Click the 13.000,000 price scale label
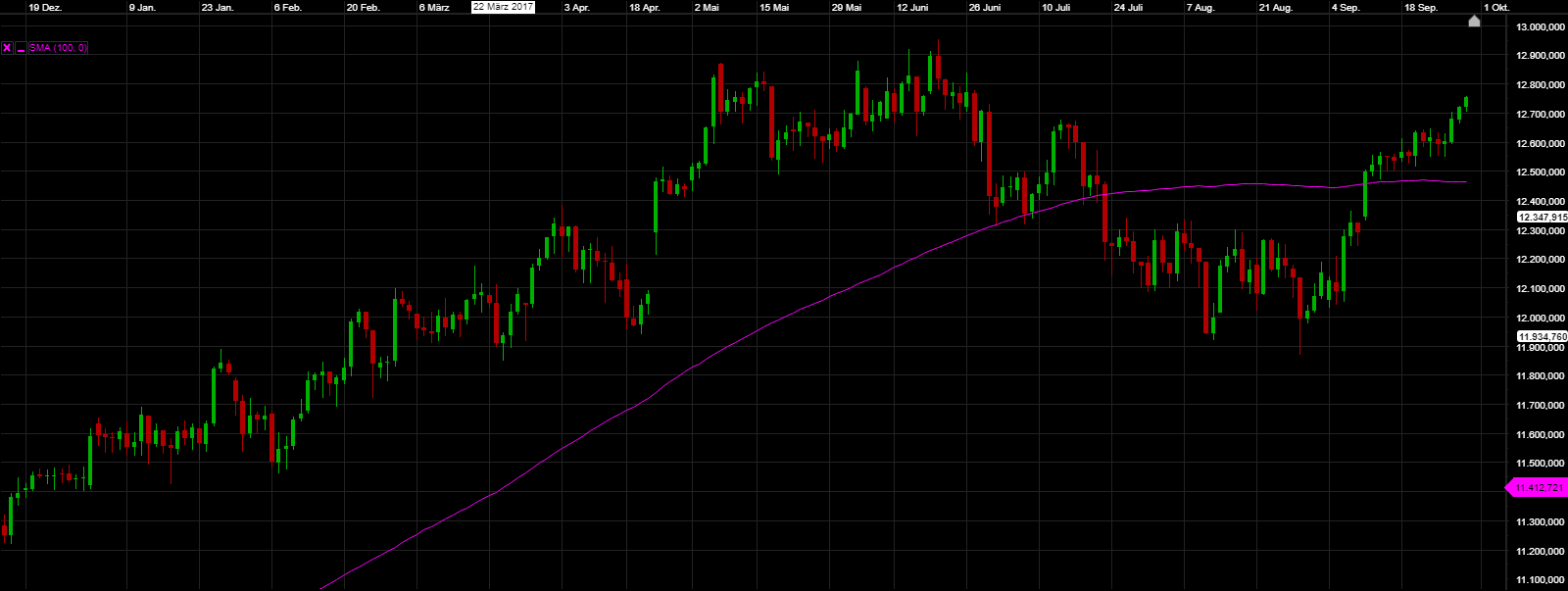 tap(1540, 27)
